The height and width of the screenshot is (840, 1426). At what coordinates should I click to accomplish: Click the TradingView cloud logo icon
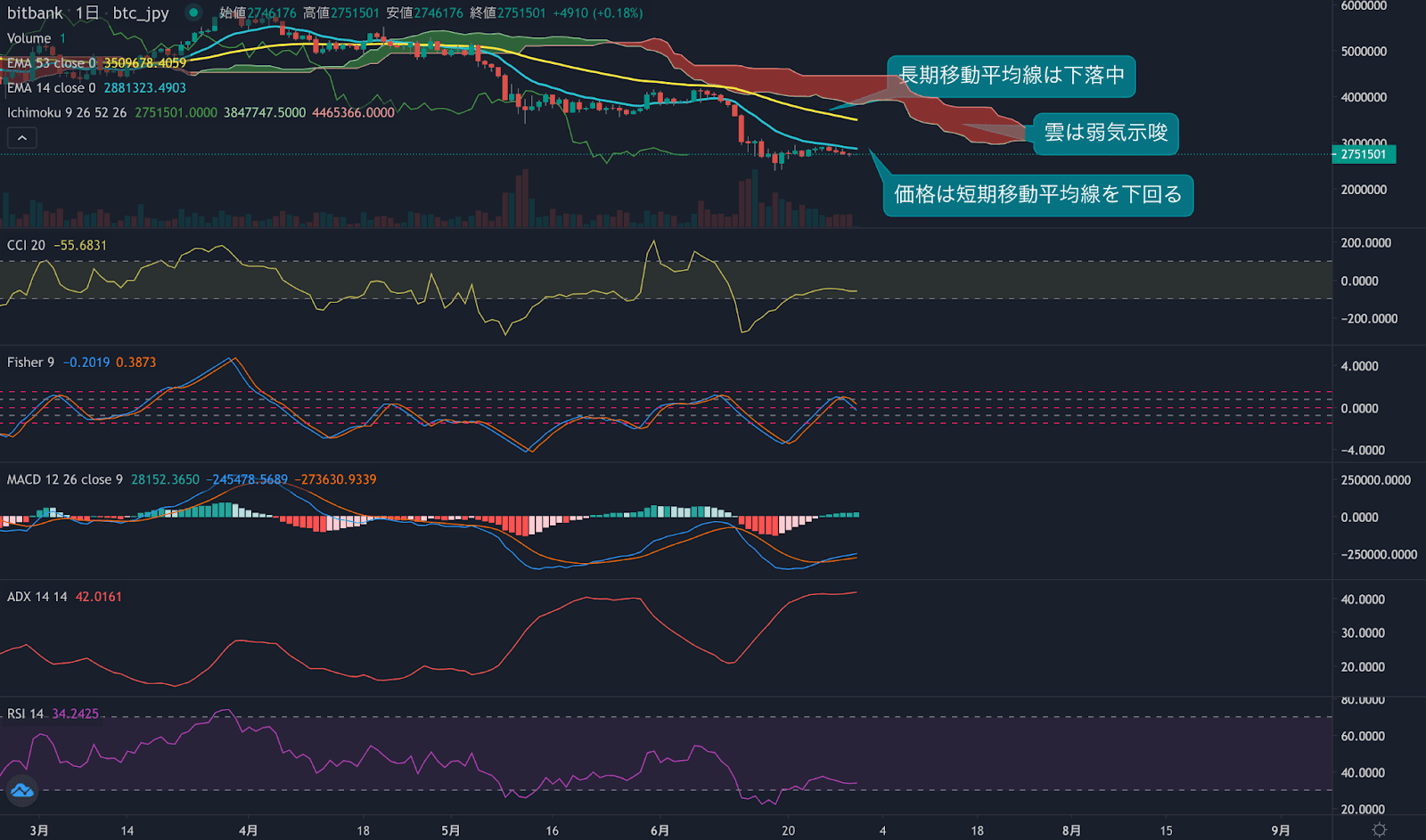click(x=21, y=790)
